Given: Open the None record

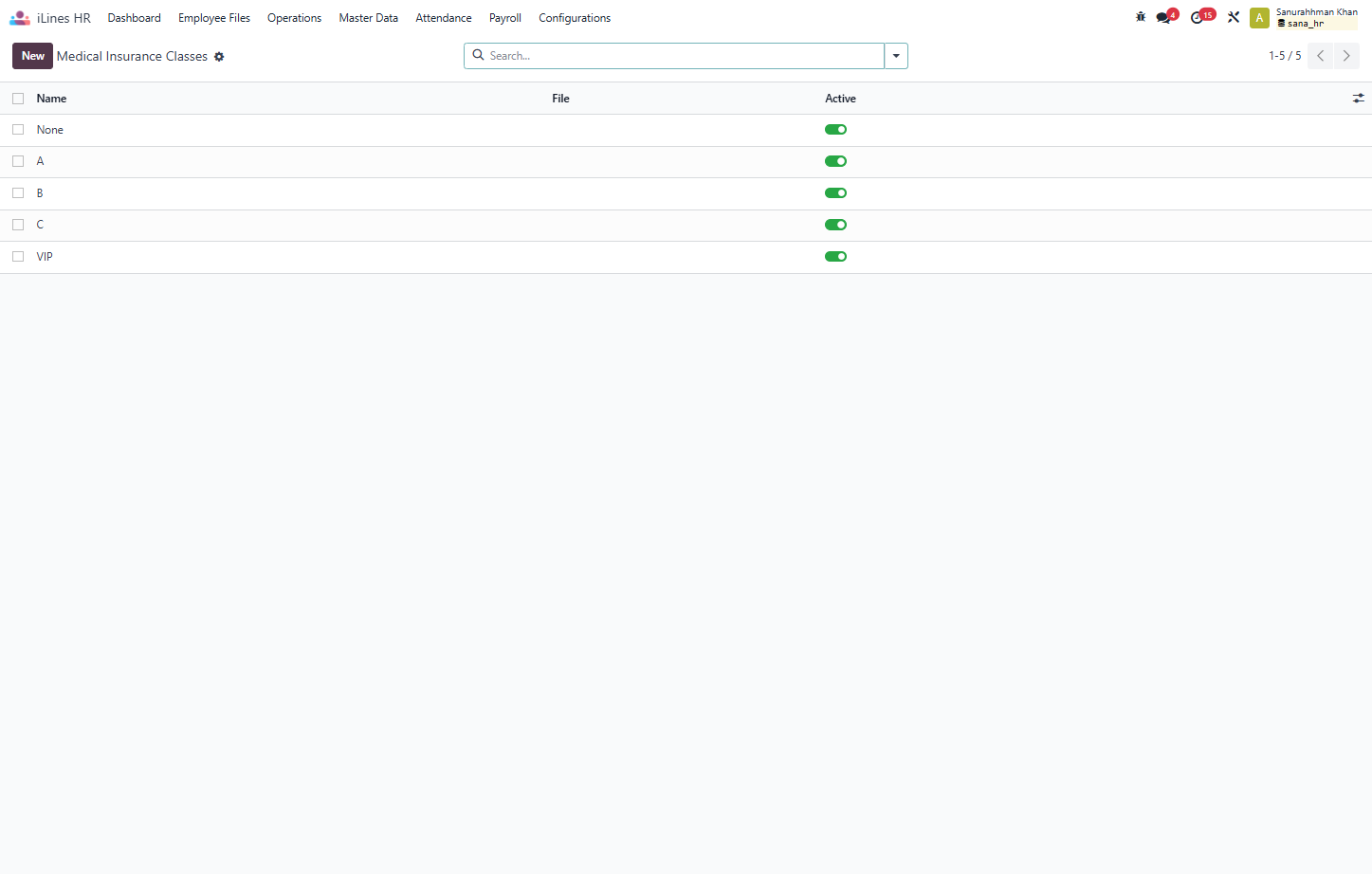Looking at the screenshot, I should (50, 130).
